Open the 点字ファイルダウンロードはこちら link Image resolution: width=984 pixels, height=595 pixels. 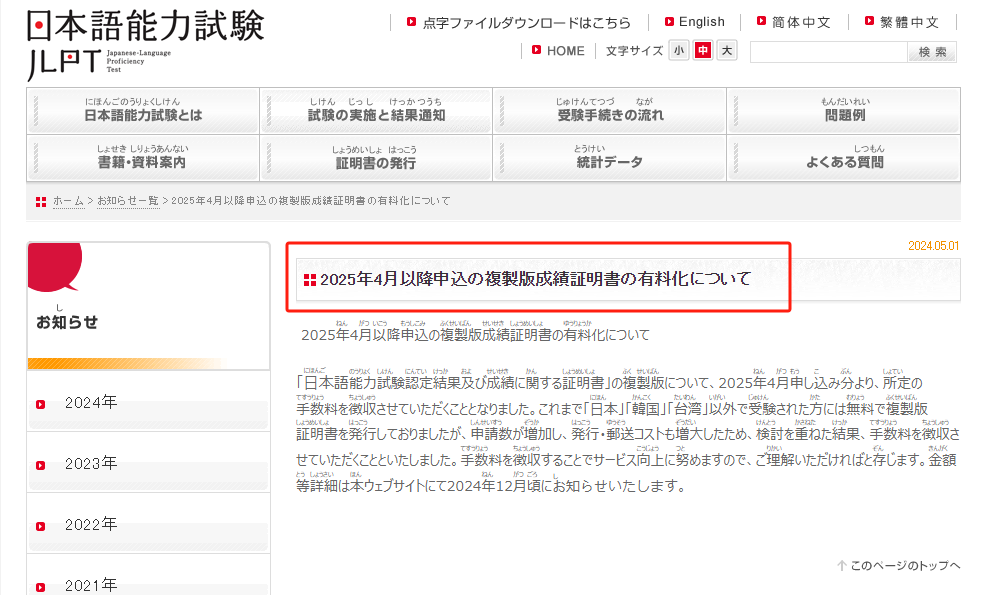click(527, 23)
